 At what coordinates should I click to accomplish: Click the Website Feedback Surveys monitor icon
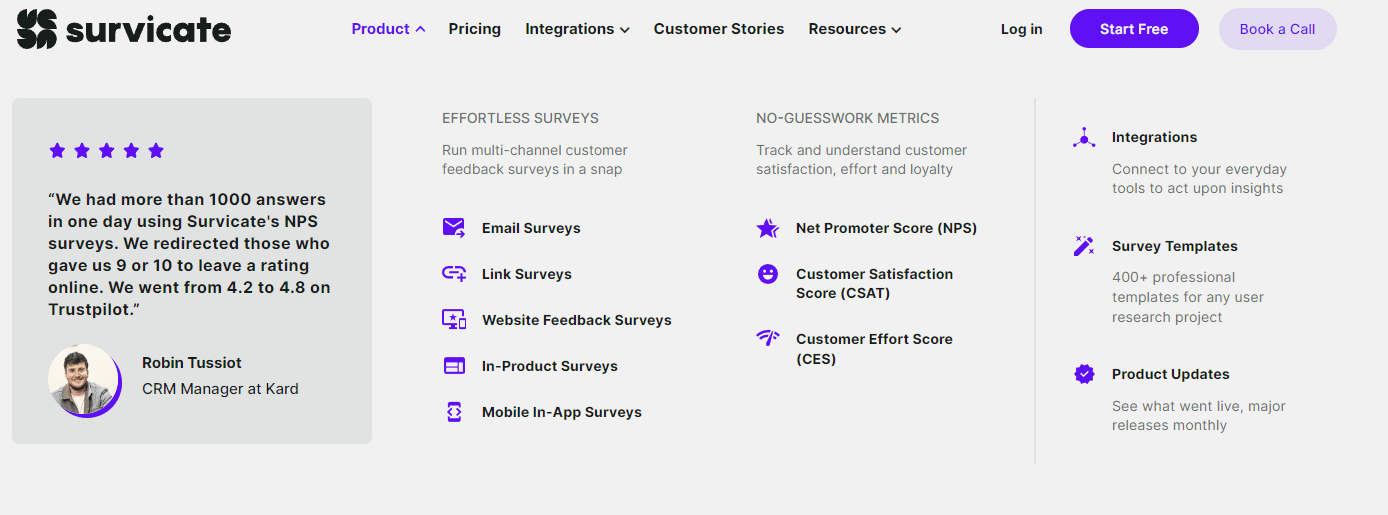coord(454,320)
